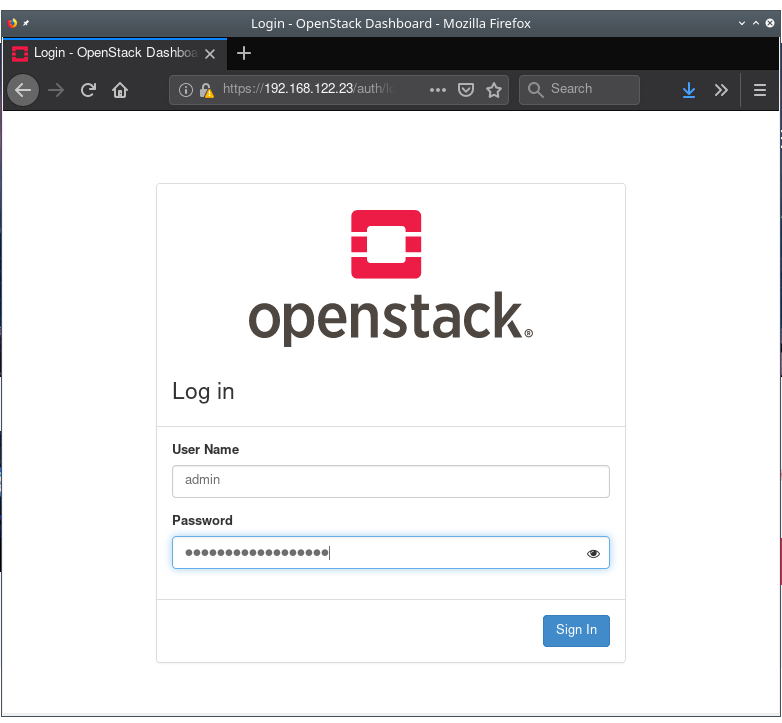Open the Firefox hamburger menu
The height and width of the screenshot is (723, 782).
[x=760, y=90]
